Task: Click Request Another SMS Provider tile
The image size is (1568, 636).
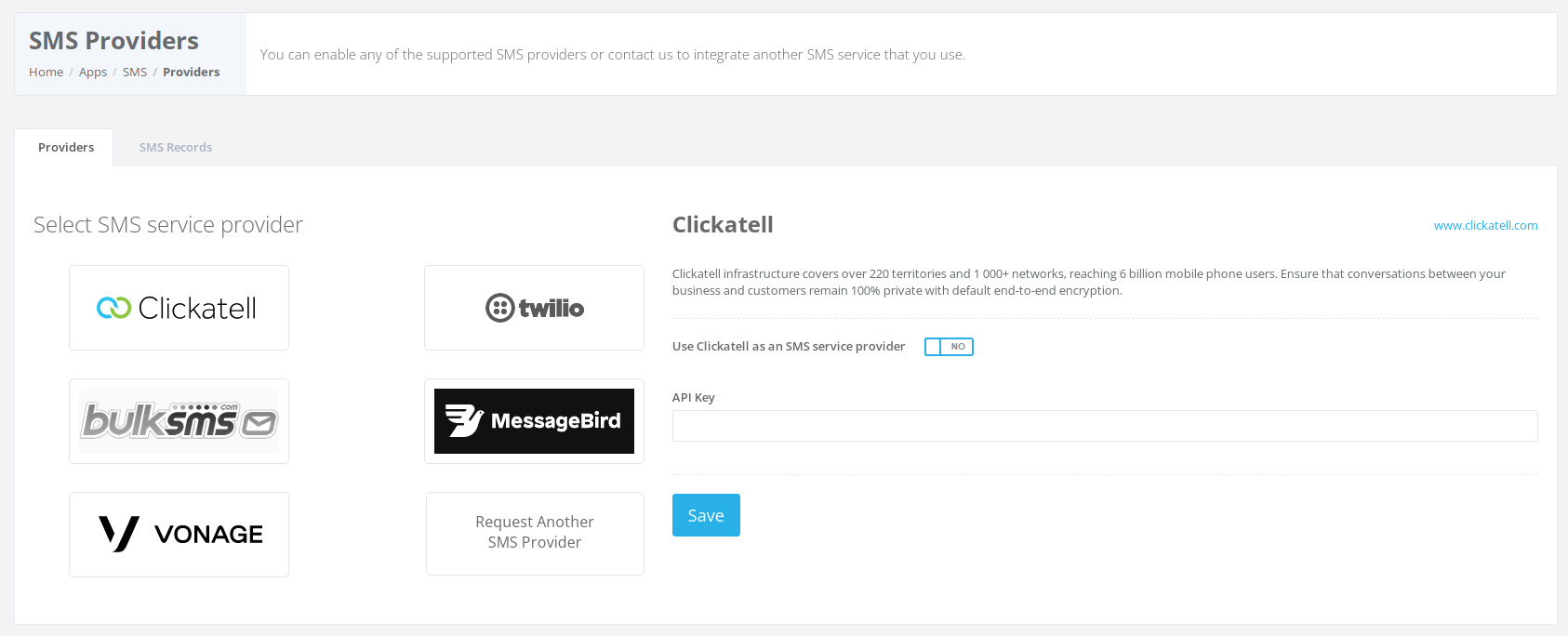Action: [x=535, y=534]
